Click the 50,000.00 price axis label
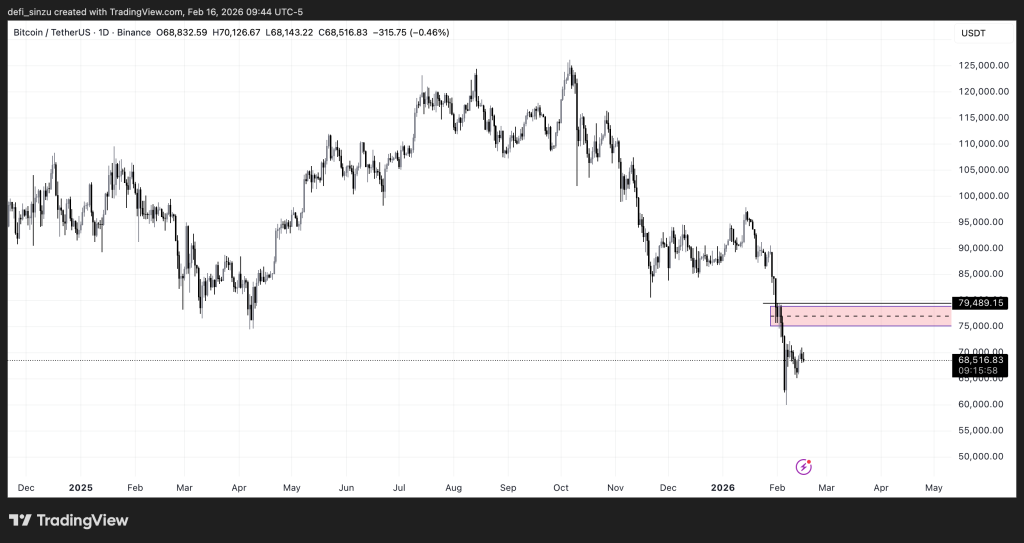This screenshot has width=1024, height=543. point(980,457)
